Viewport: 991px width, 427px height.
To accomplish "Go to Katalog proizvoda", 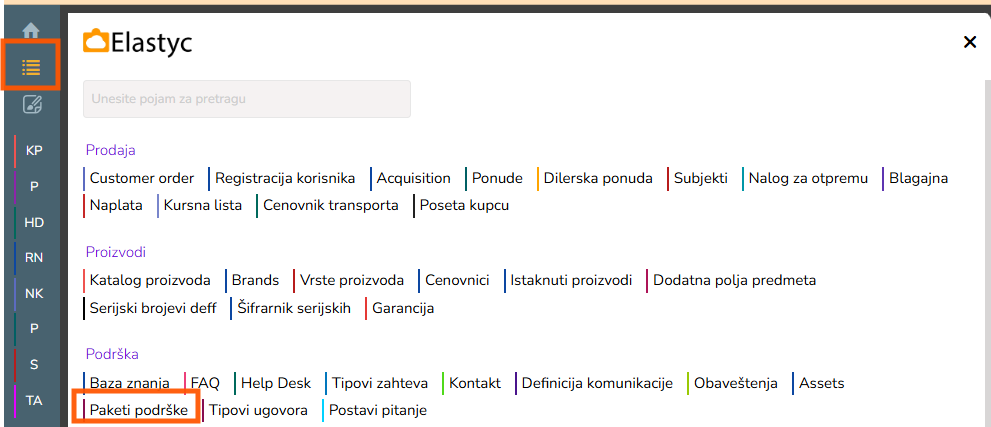I will pos(150,280).
